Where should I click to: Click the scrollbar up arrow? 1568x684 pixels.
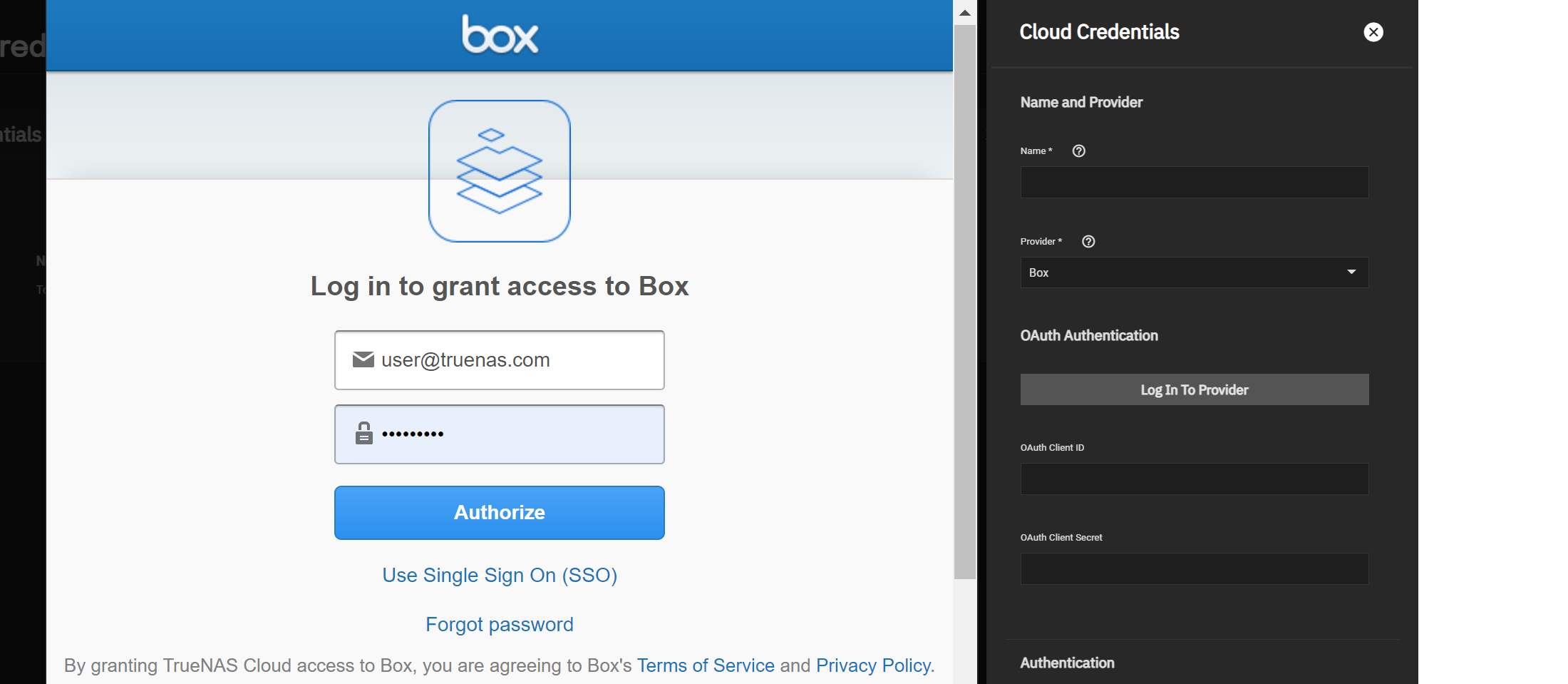pos(965,13)
